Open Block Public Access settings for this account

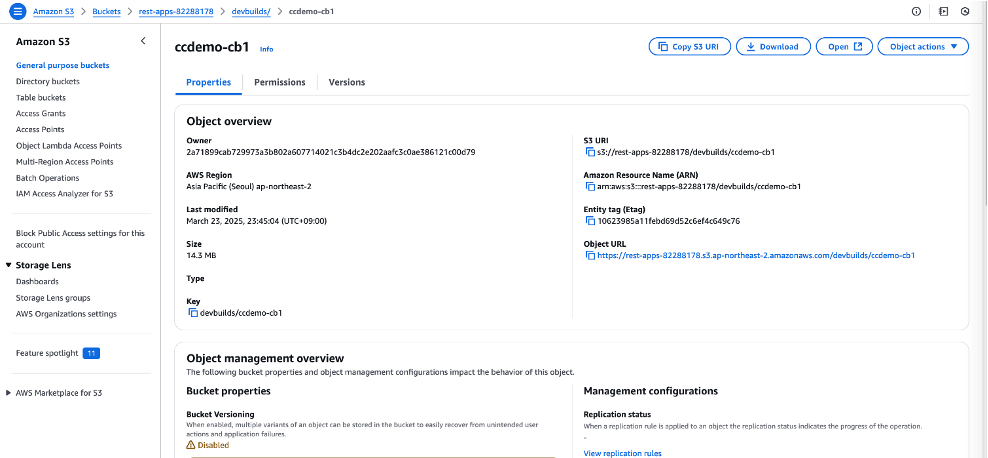(x=80, y=239)
